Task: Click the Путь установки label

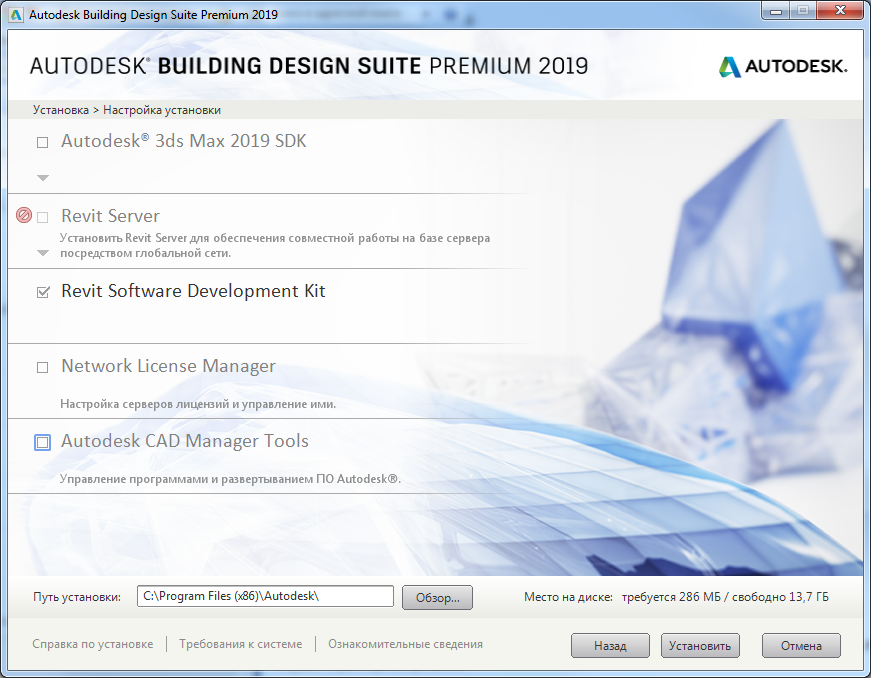Action: coord(77,597)
